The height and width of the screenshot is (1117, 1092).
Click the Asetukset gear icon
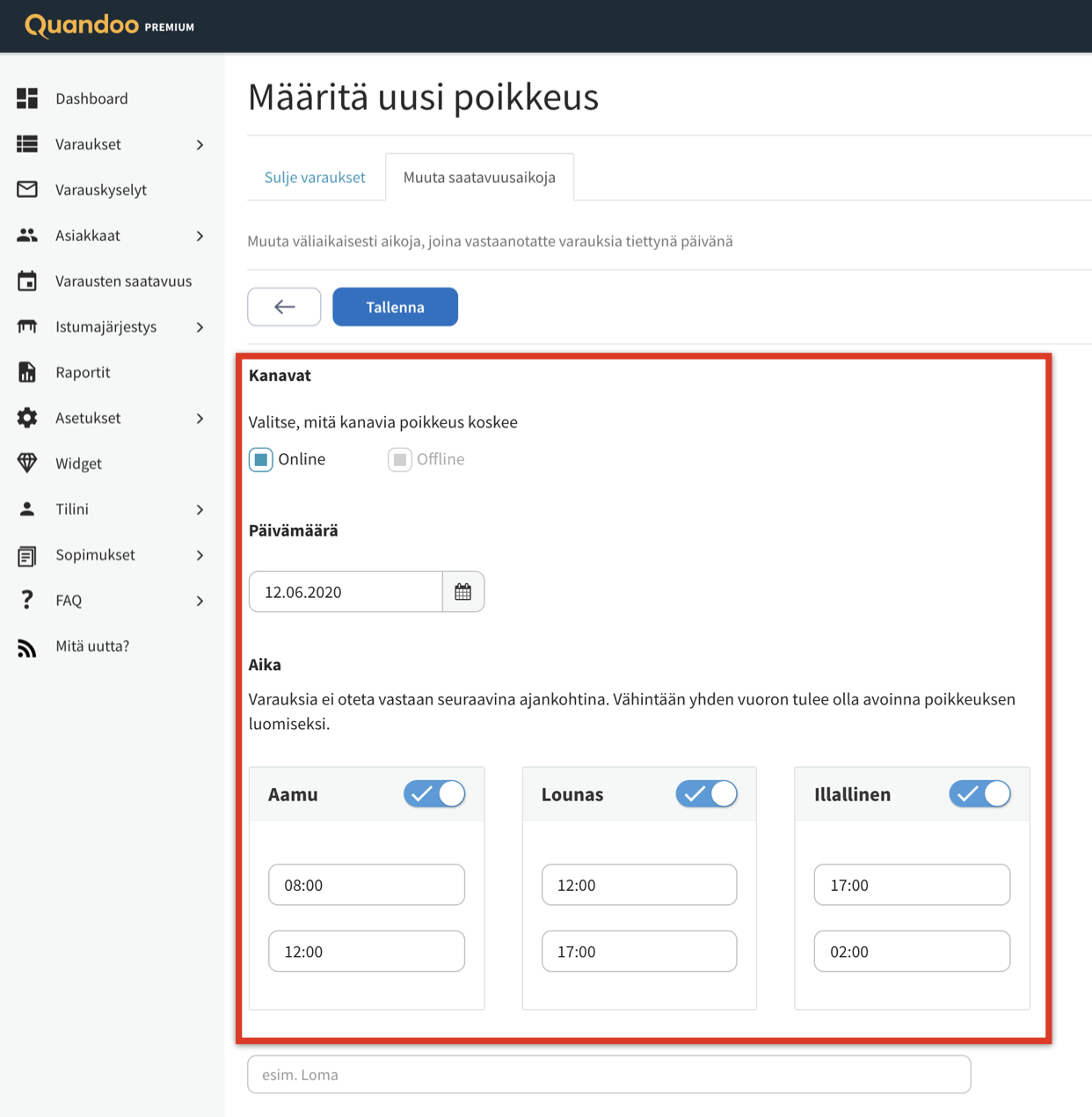click(27, 418)
